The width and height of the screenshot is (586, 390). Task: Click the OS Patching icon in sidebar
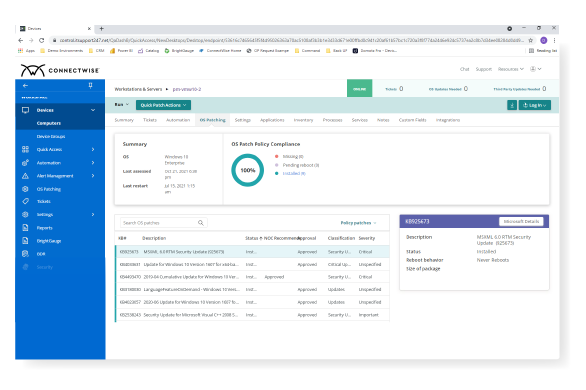pyautogui.click(x=25, y=189)
